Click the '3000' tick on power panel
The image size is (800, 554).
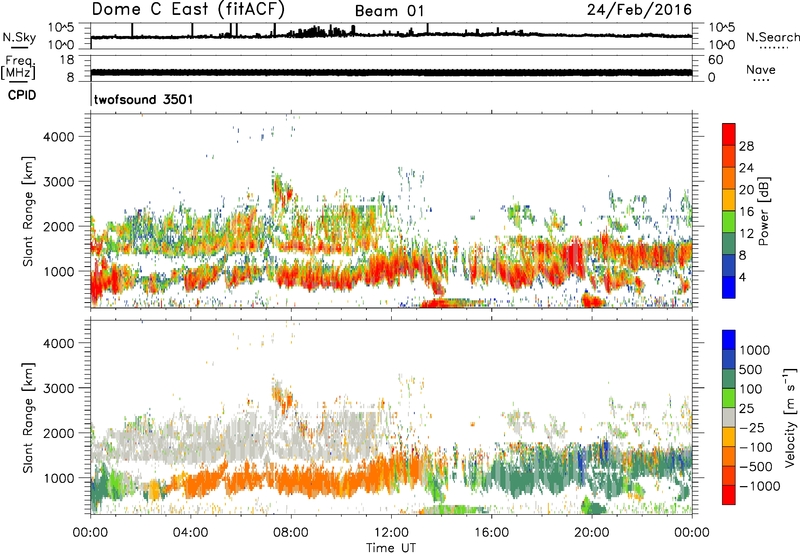59,182
